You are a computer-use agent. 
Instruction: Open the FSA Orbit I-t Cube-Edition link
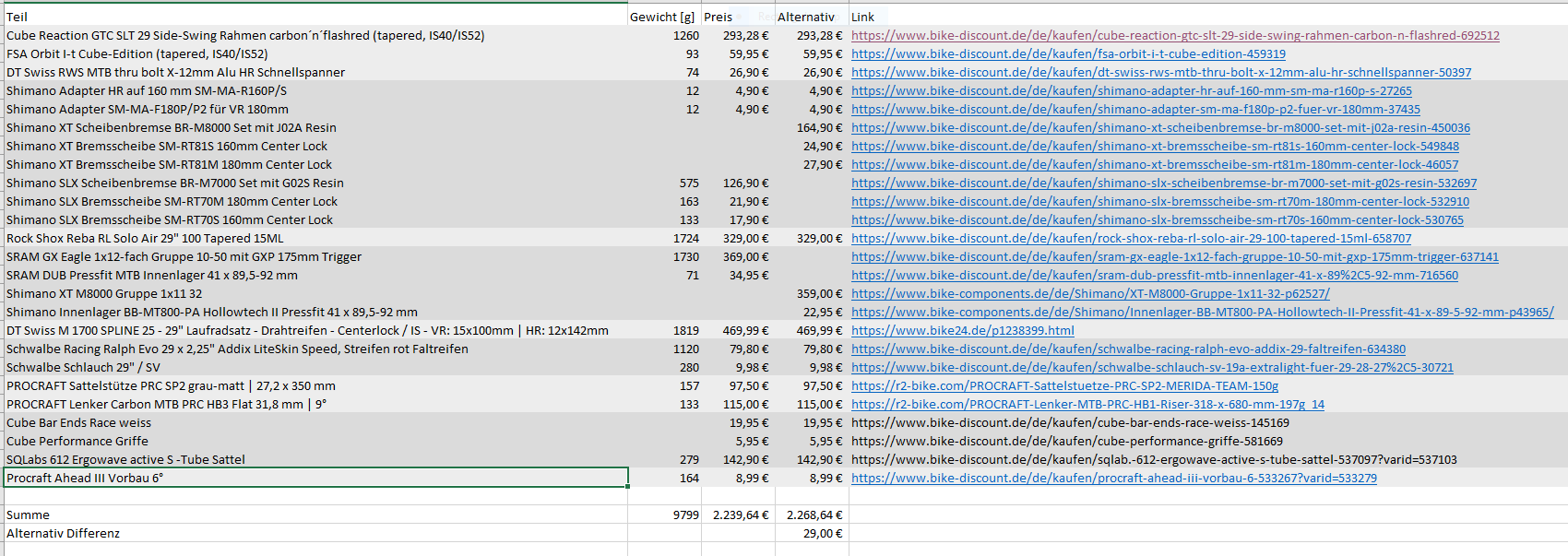tap(1068, 53)
